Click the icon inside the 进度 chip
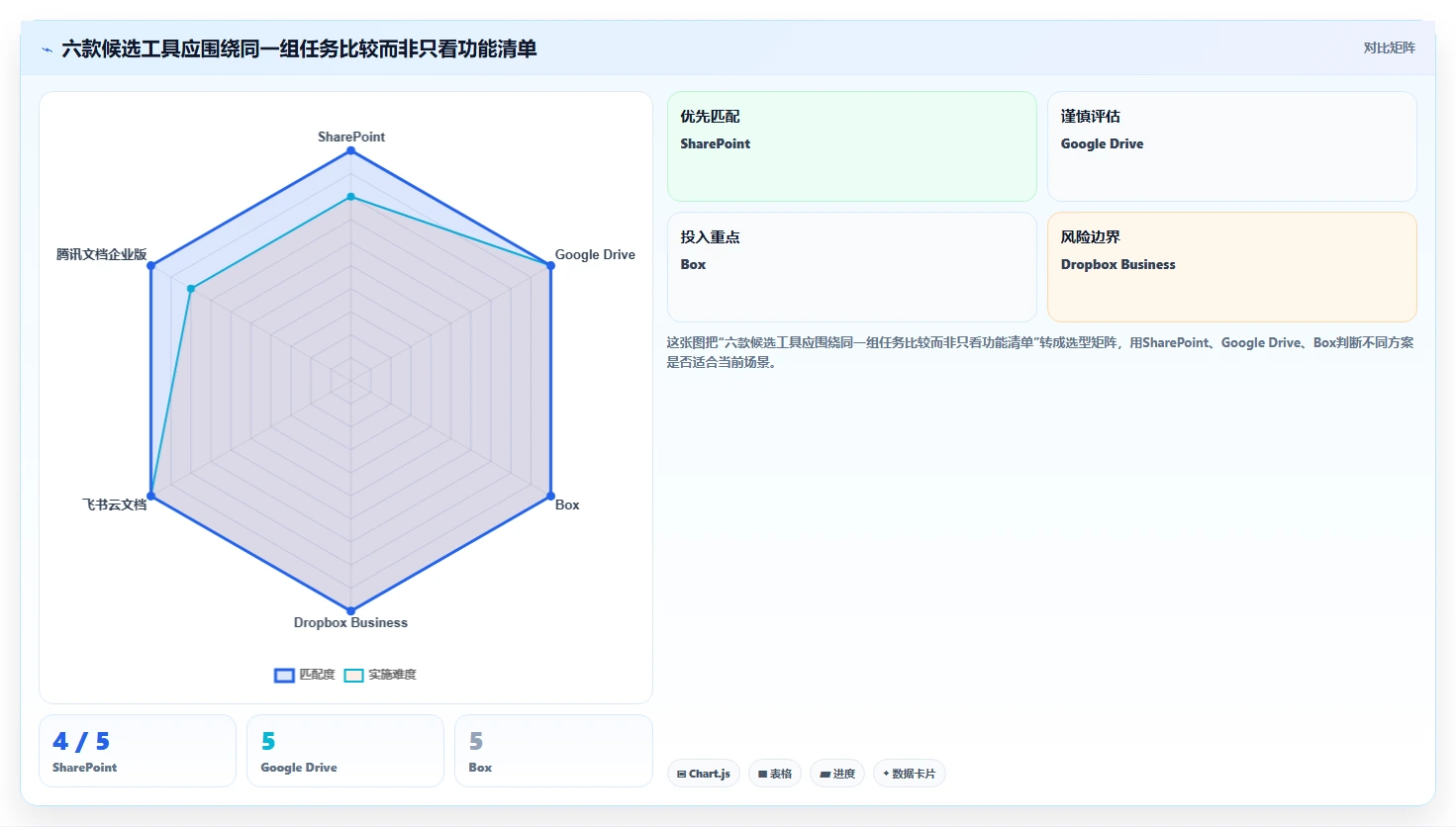Viewport: 1456px width, 827px height. pos(825,775)
